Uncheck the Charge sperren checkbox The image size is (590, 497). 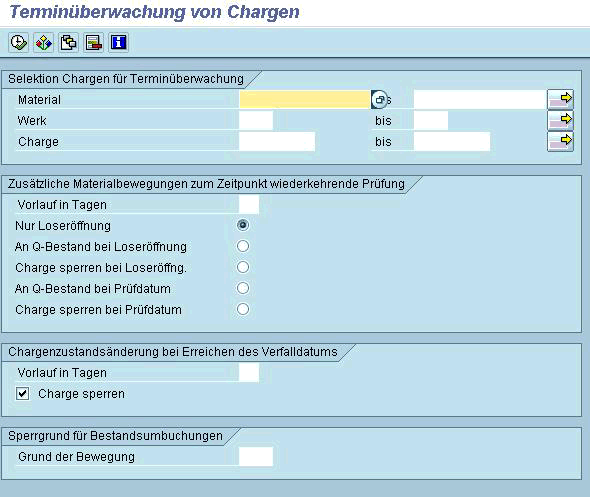pyautogui.click(x=23, y=394)
